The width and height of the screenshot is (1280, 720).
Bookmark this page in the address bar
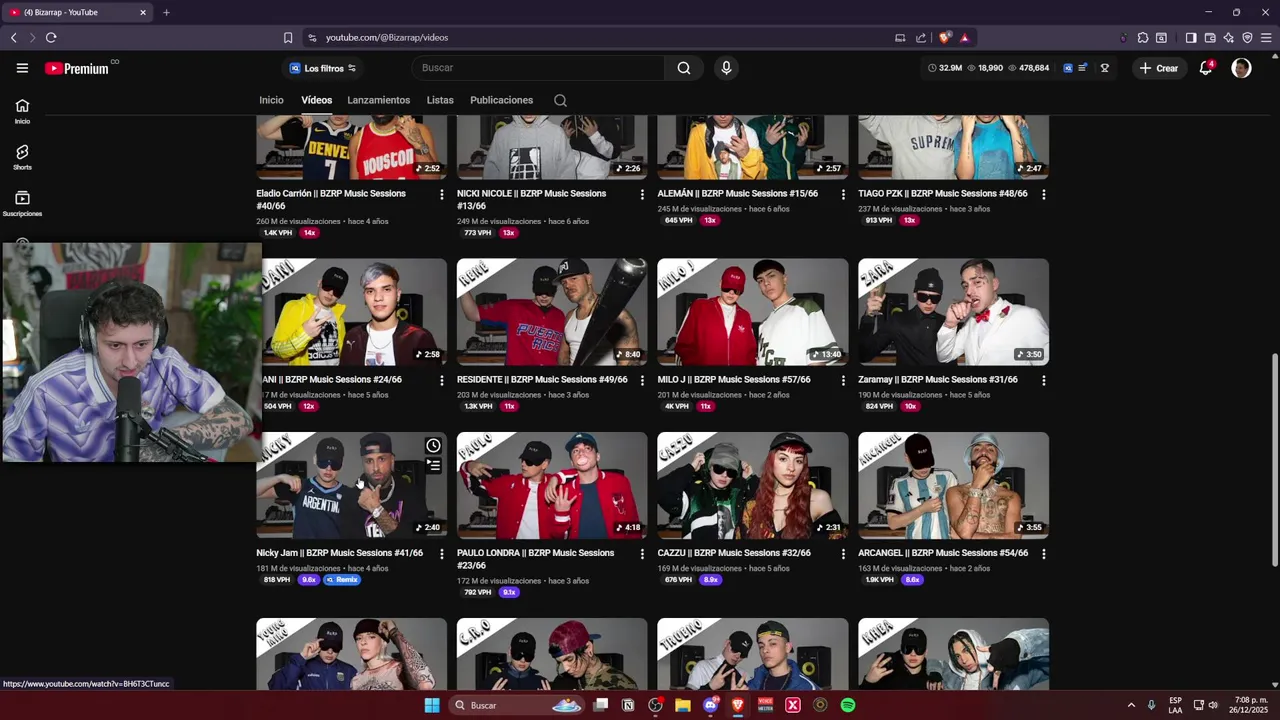point(288,38)
